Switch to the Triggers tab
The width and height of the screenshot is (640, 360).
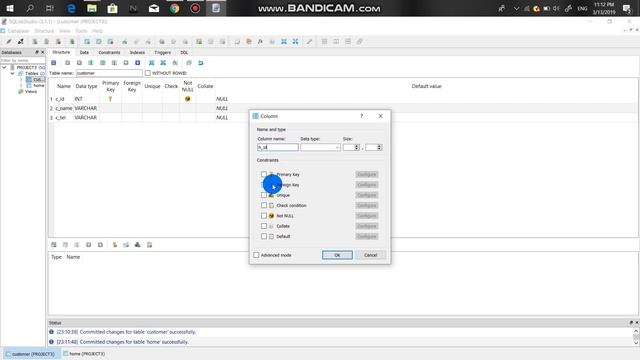162,53
